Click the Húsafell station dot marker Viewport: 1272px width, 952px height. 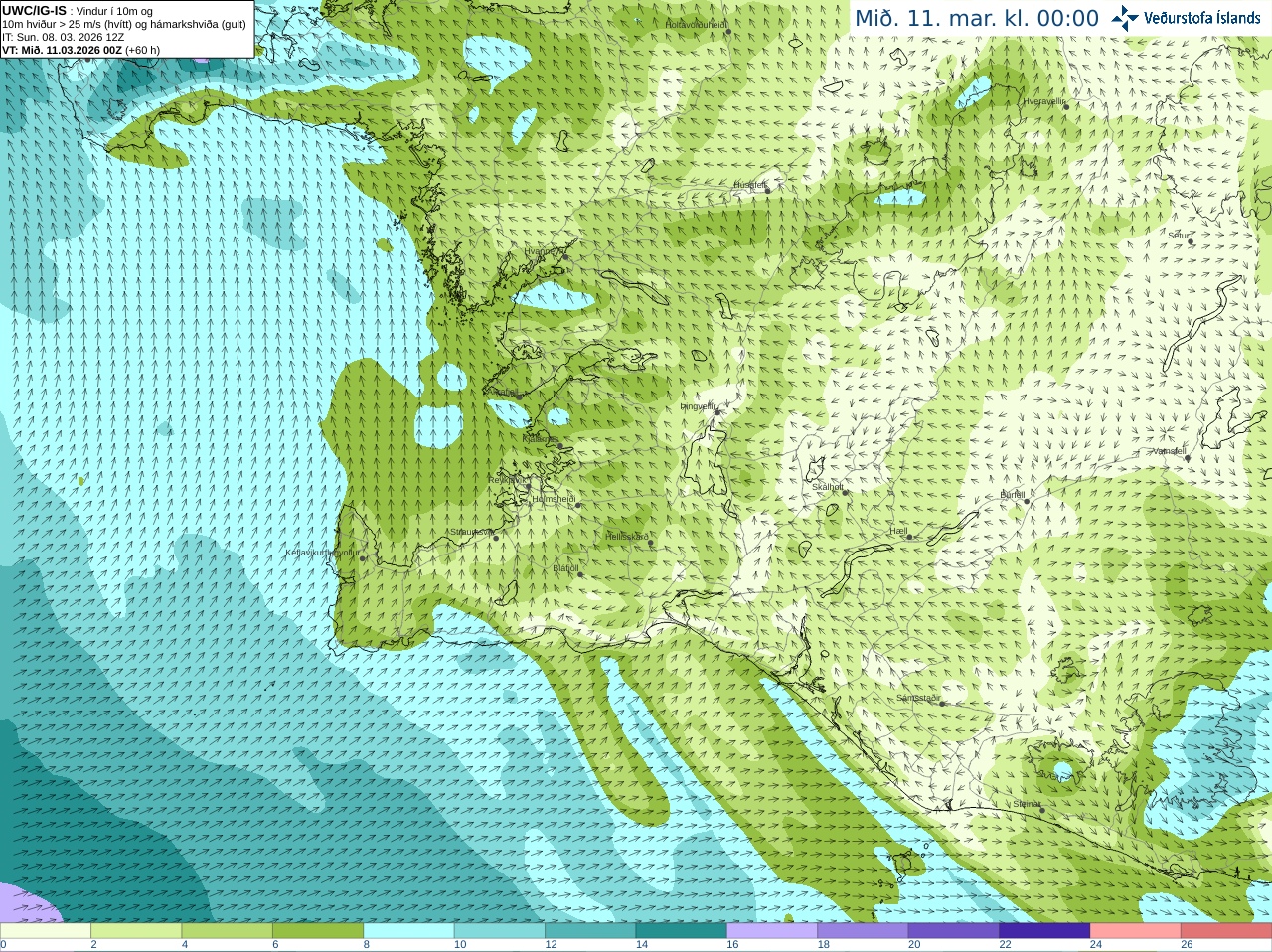(x=767, y=190)
